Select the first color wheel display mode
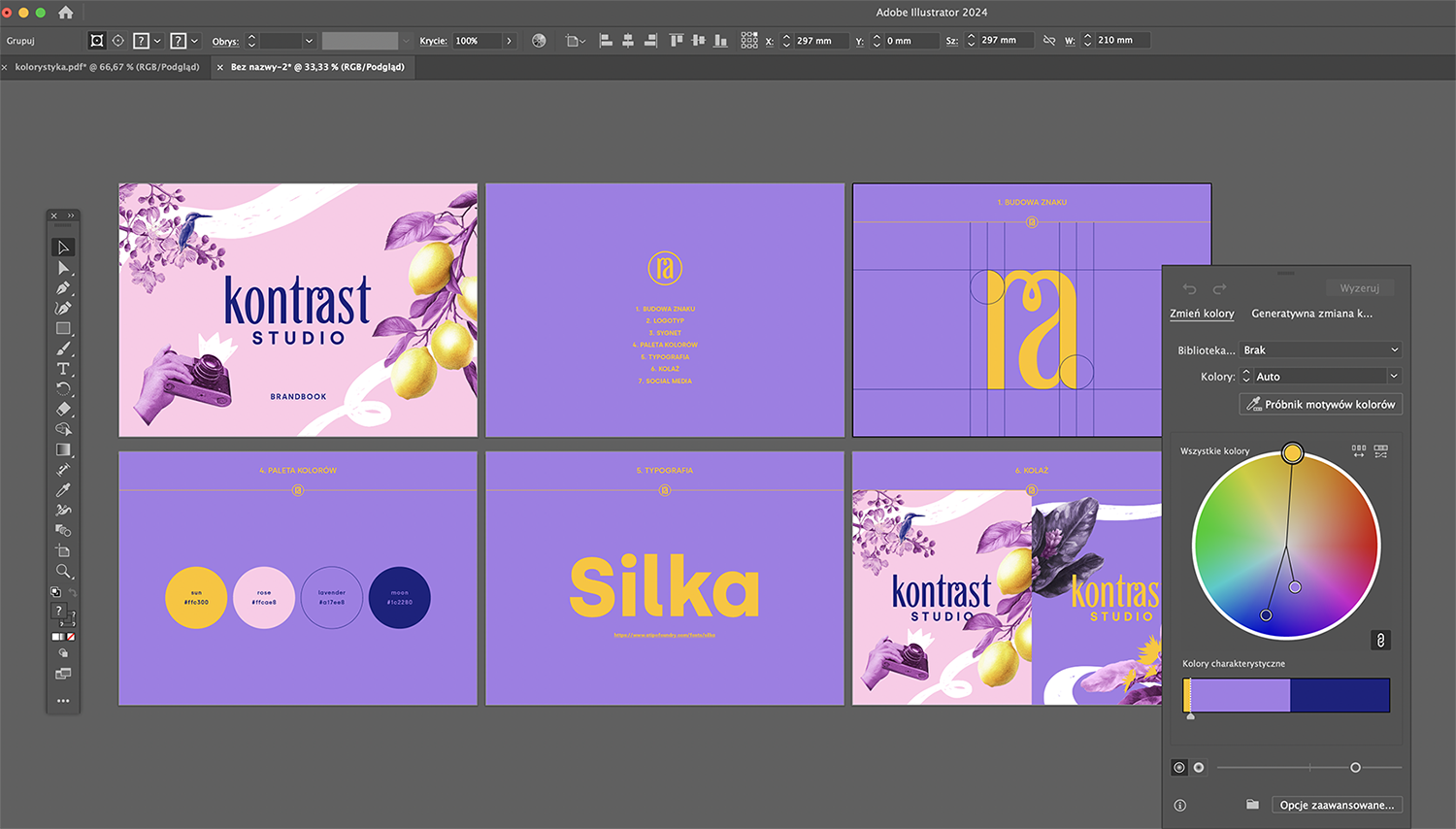 tap(1179, 768)
